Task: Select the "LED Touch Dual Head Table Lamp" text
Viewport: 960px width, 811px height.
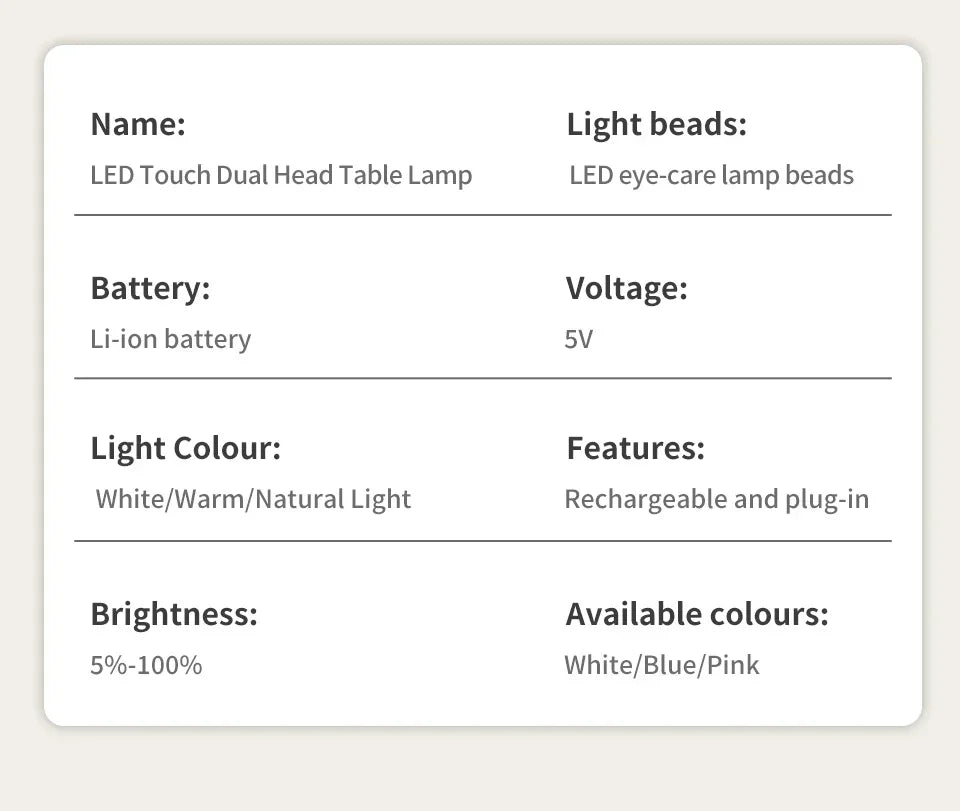Action: [281, 176]
